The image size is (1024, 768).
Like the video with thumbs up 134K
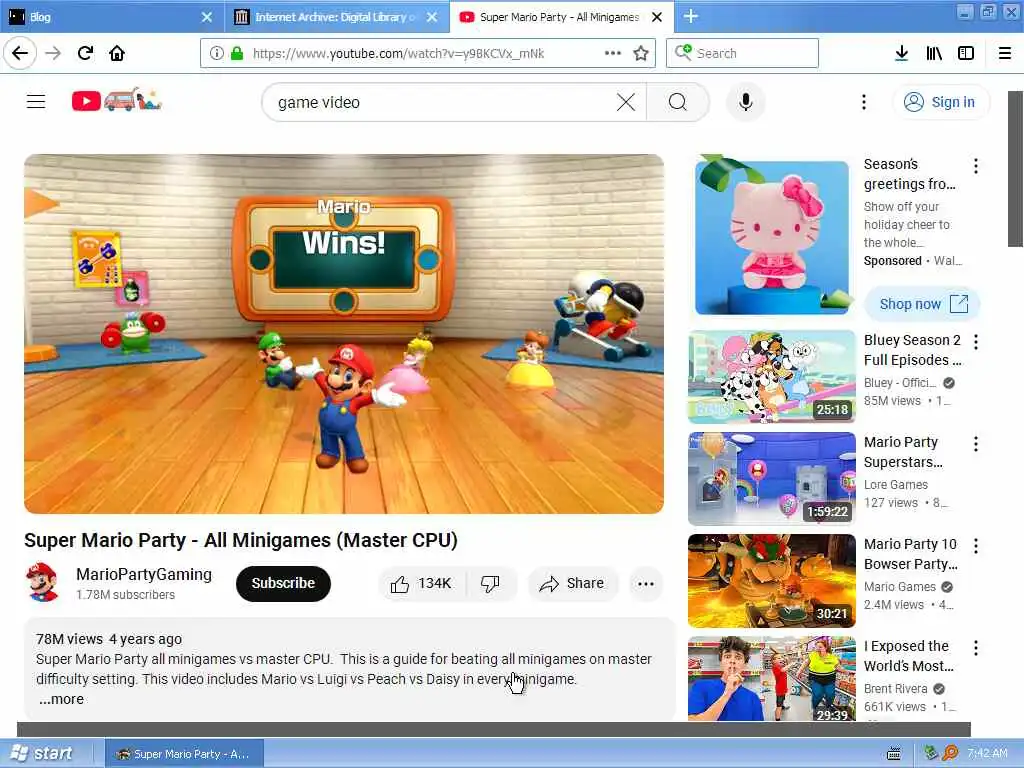[422, 583]
